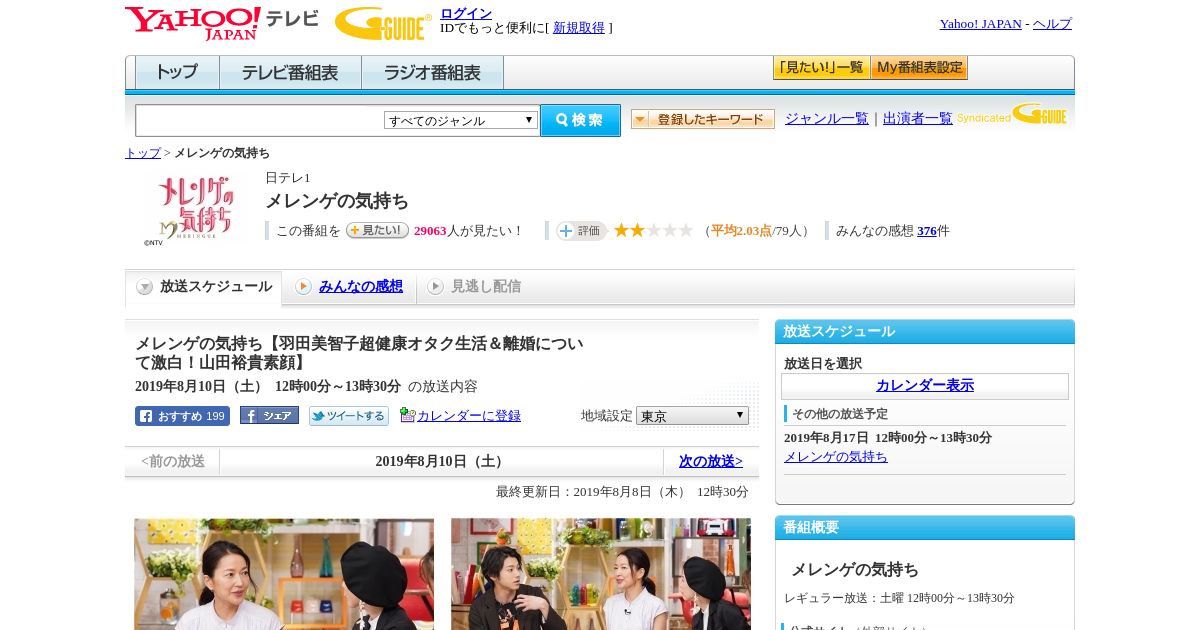Click the Facebook おすすめ 199 button
1200x630 pixels.
(182, 416)
